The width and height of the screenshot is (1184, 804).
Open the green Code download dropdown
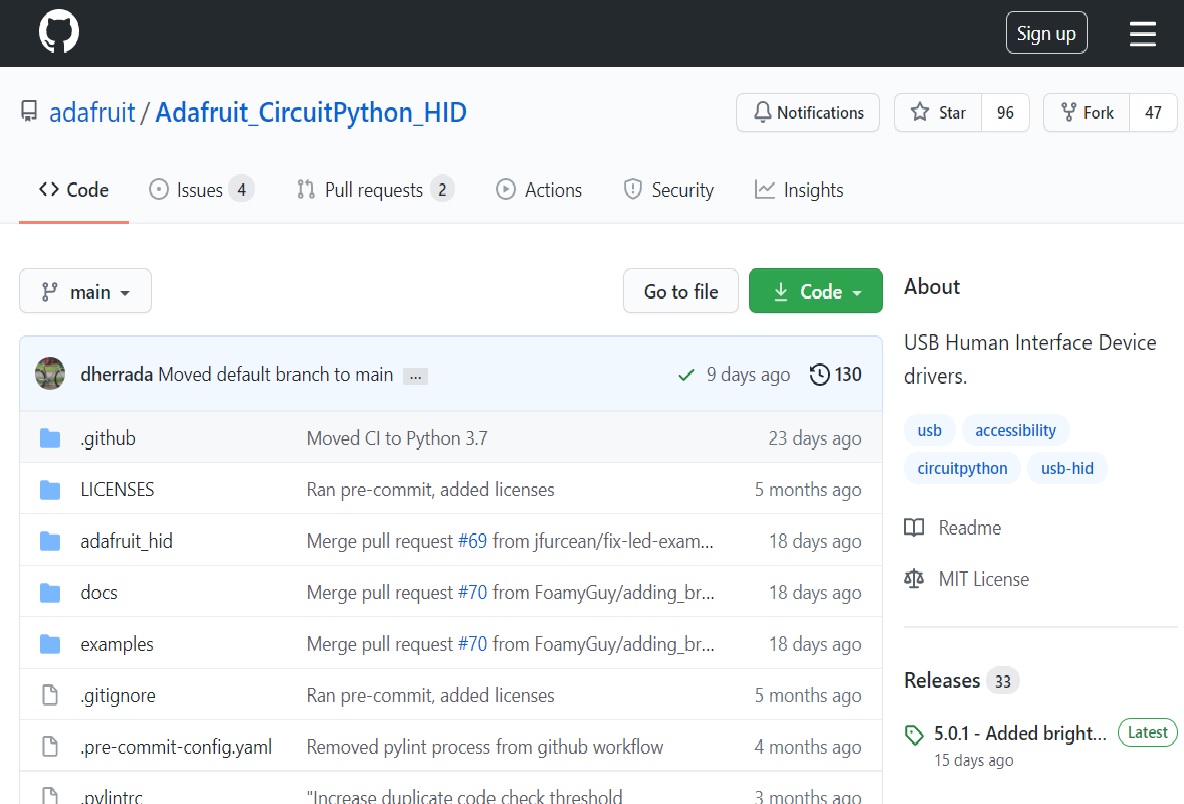point(816,291)
